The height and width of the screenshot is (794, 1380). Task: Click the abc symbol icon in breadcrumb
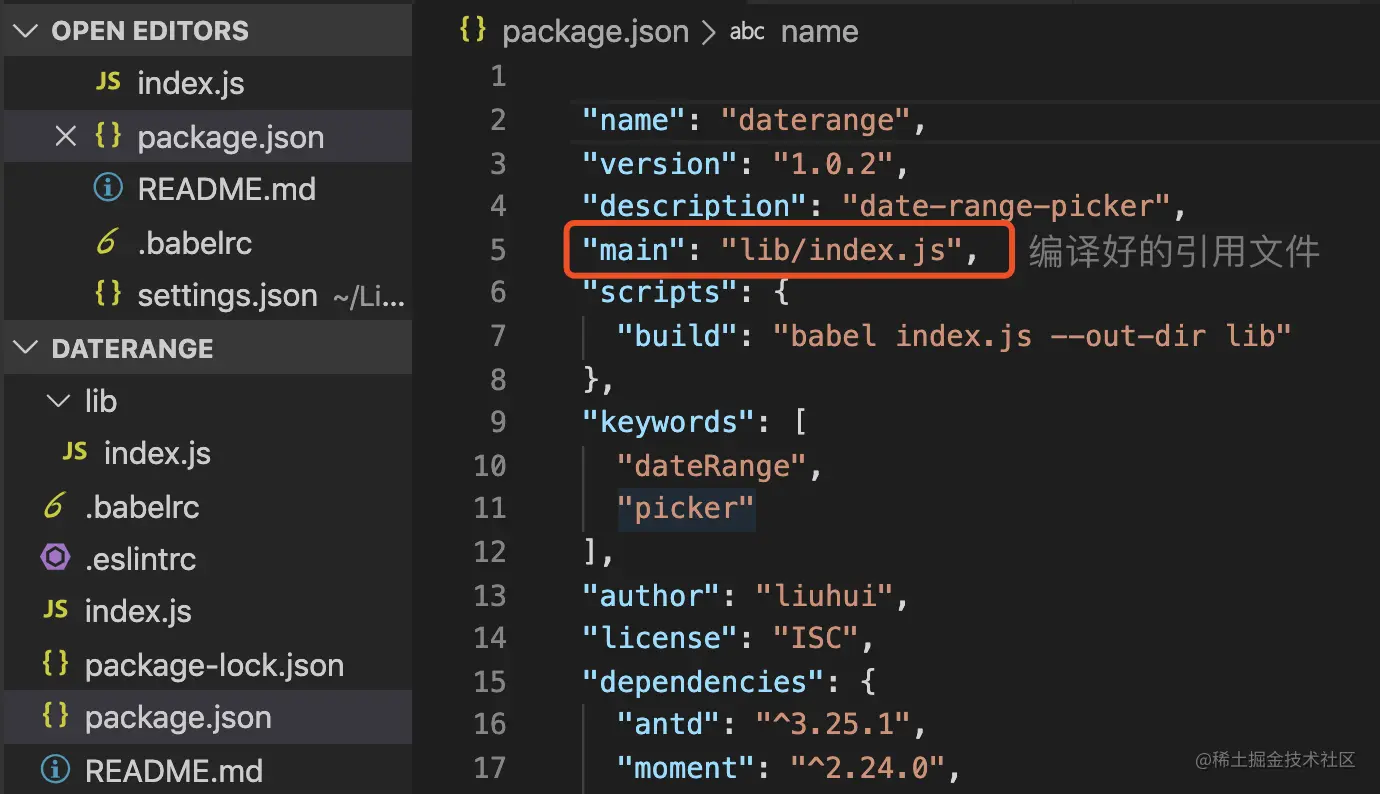747,32
